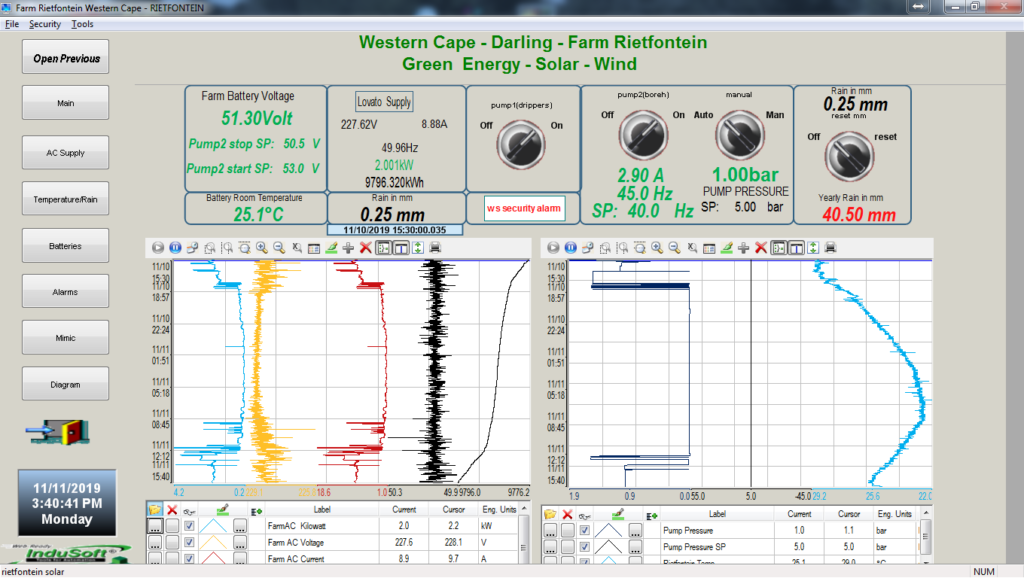This screenshot has height=578, width=1024.
Task: Open pen style editor on right trend toolbar
Action: [x=726, y=248]
